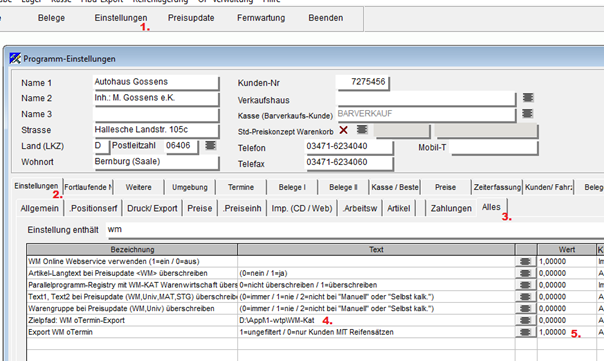This screenshot has height=361, width=604.
Task: Click the Land (LKZ) field with D
Action: pyautogui.click(x=101, y=146)
